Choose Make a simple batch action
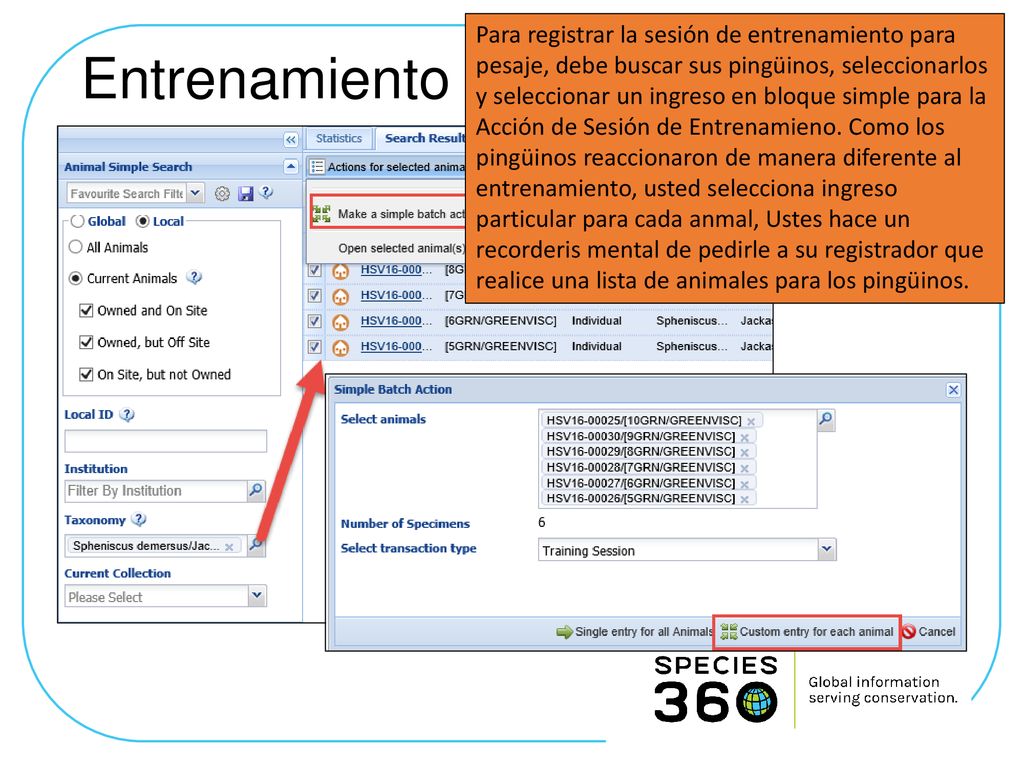 [x=389, y=214]
